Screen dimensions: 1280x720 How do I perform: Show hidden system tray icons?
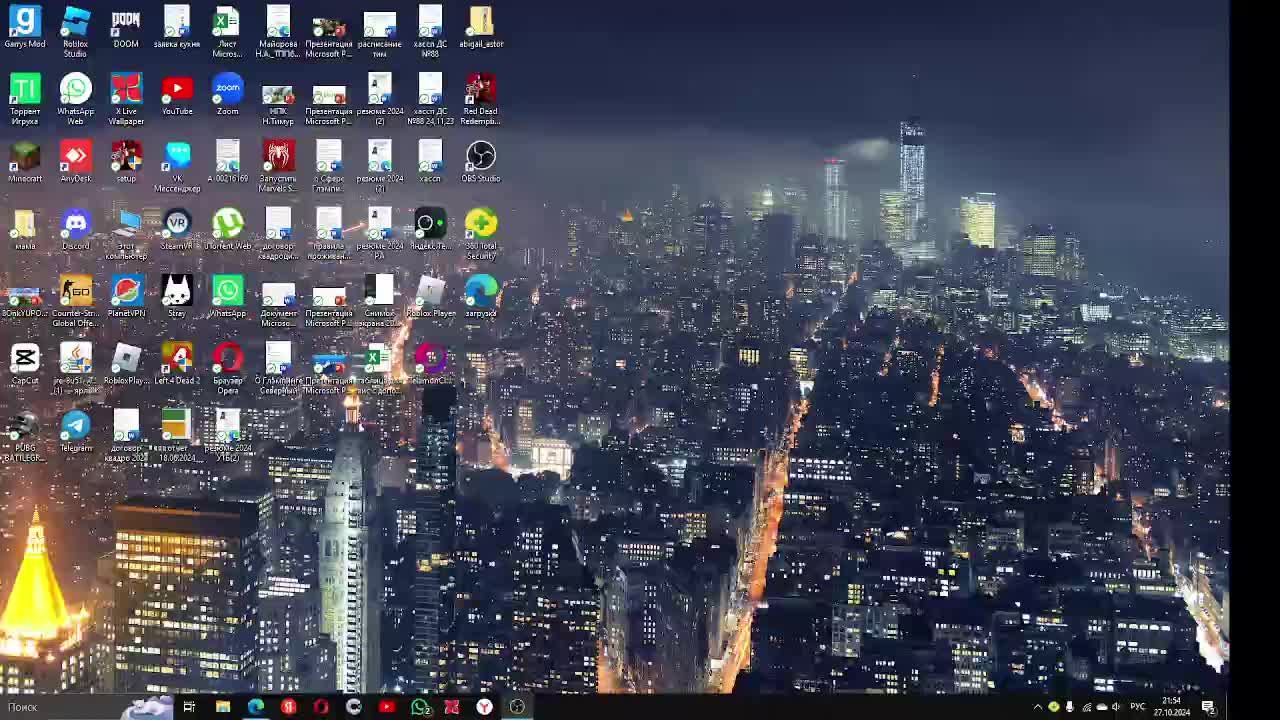click(x=1038, y=707)
